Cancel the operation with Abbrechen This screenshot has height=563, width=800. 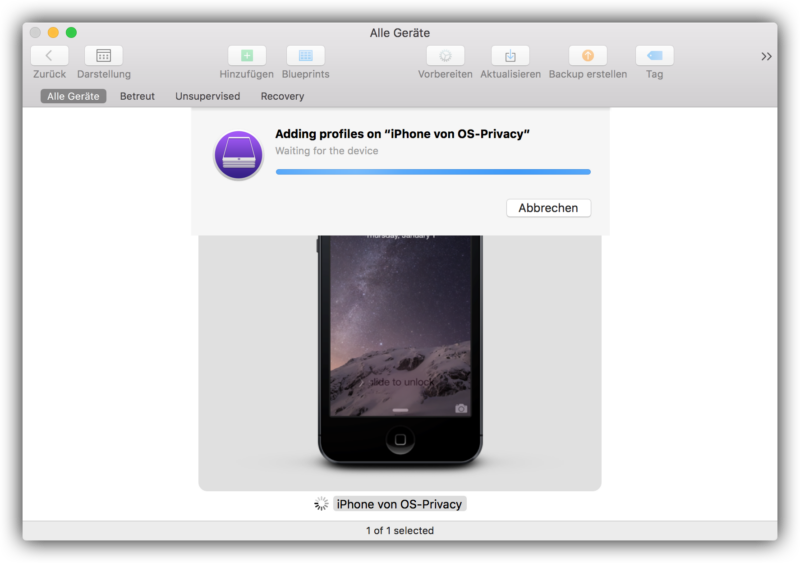coord(548,208)
